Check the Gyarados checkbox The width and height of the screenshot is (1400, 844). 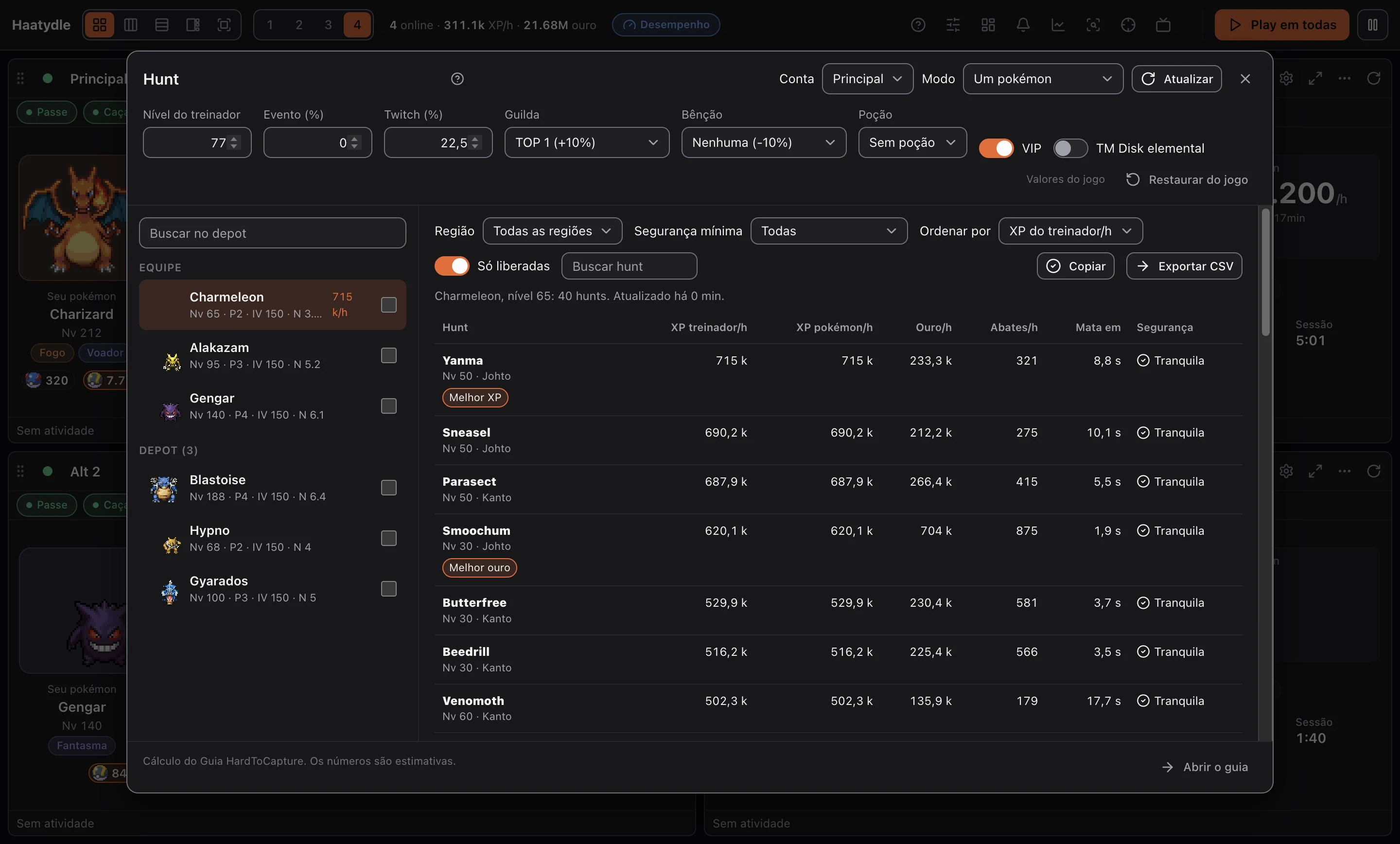(388, 589)
